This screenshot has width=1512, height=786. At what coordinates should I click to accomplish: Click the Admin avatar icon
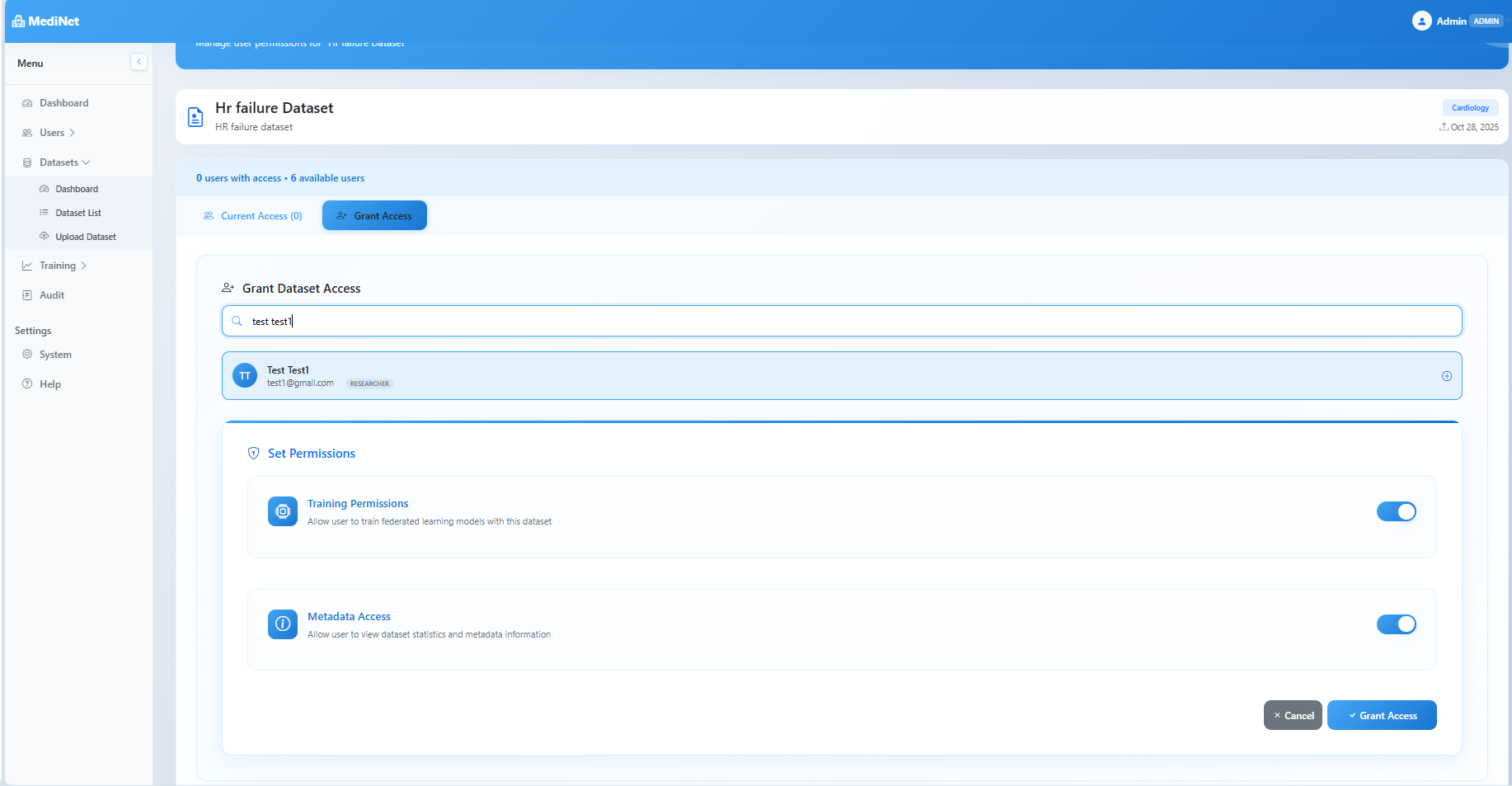click(x=1422, y=21)
